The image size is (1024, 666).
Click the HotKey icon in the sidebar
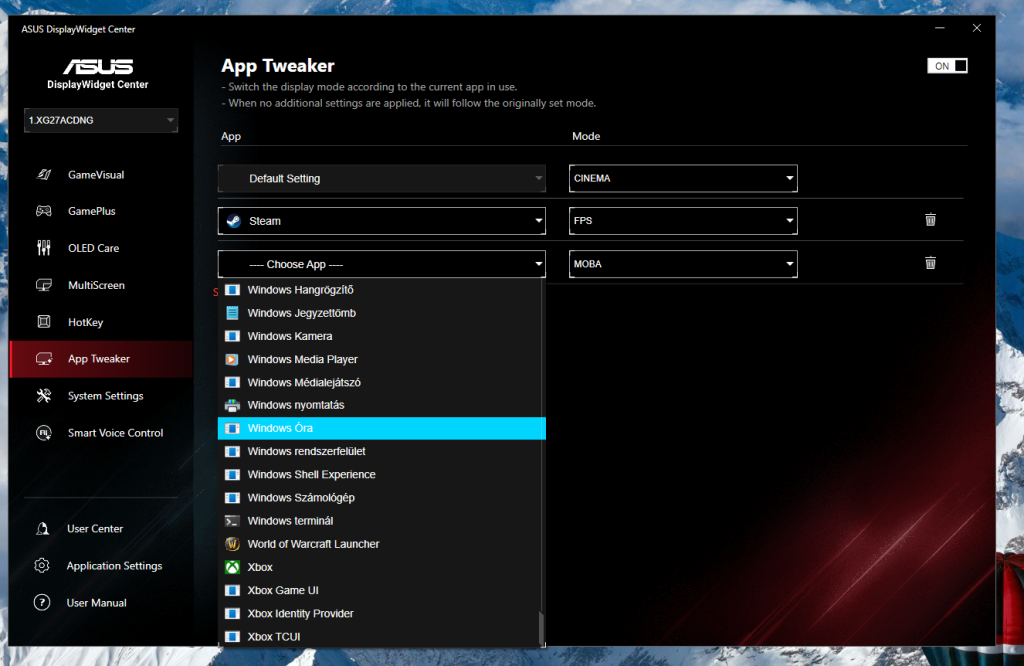click(43, 322)
